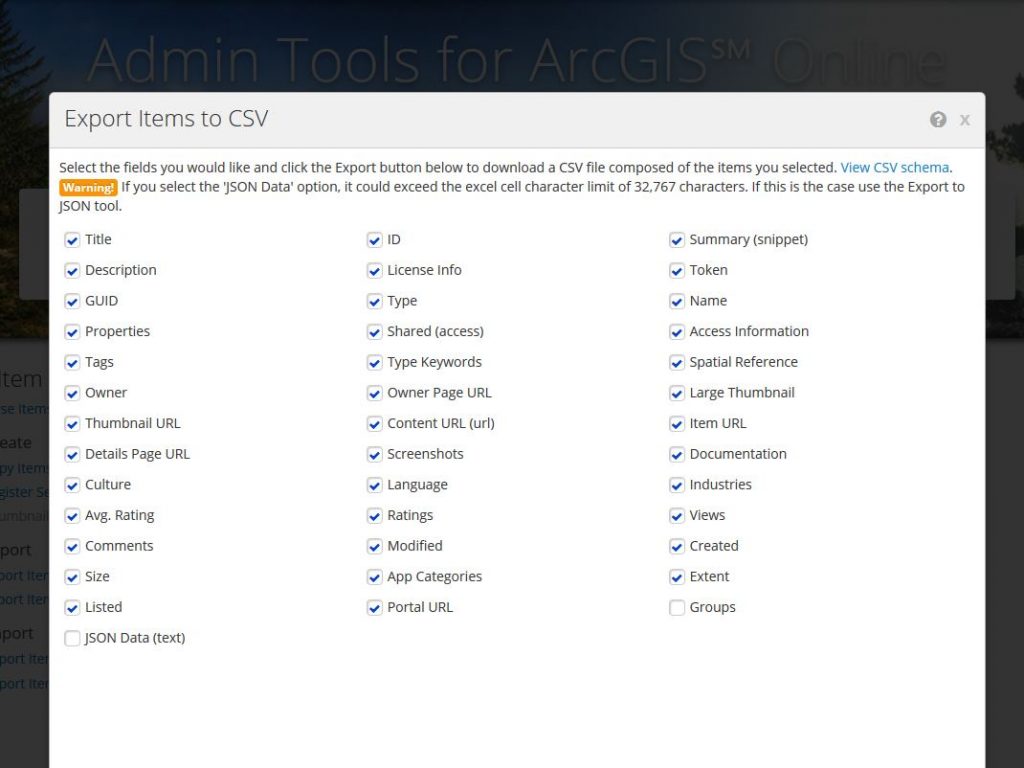The width and height of the screenshot is (1024, 768).
Task: Uncheck the Portal URL checkbox
Action: pyautogui.click(x=375, y=608)
